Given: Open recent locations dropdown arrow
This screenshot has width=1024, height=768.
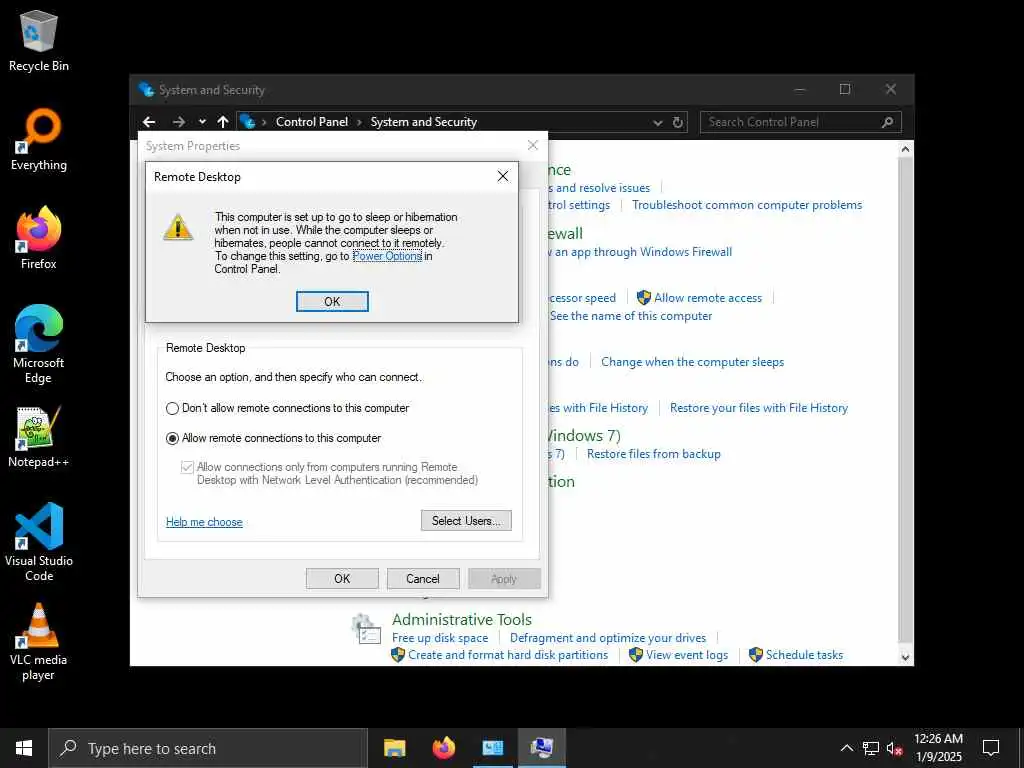Looking at the screenshot, I should (202, 122).
